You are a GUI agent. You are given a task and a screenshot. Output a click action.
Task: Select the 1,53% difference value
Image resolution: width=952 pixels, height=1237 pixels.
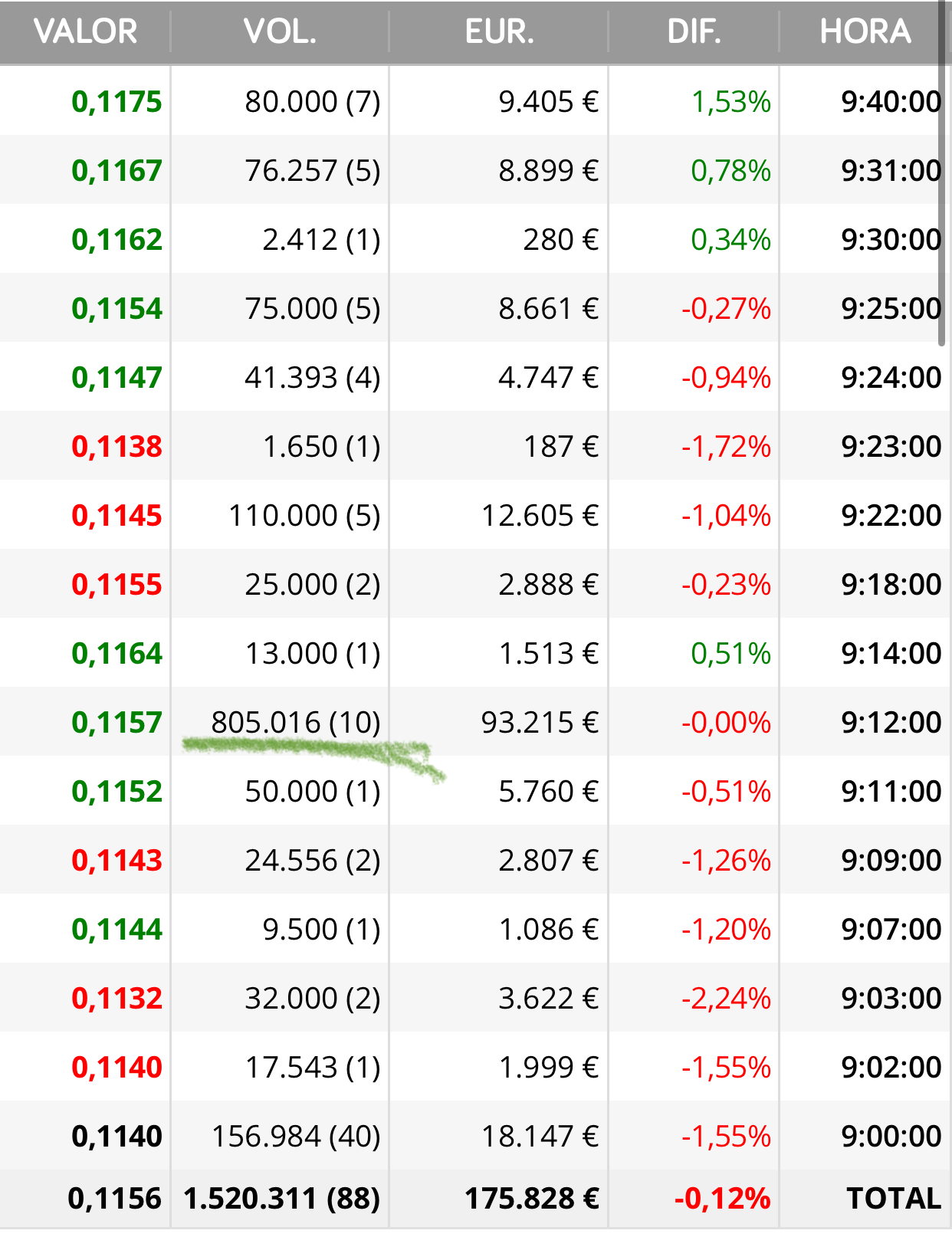[730, 102]
